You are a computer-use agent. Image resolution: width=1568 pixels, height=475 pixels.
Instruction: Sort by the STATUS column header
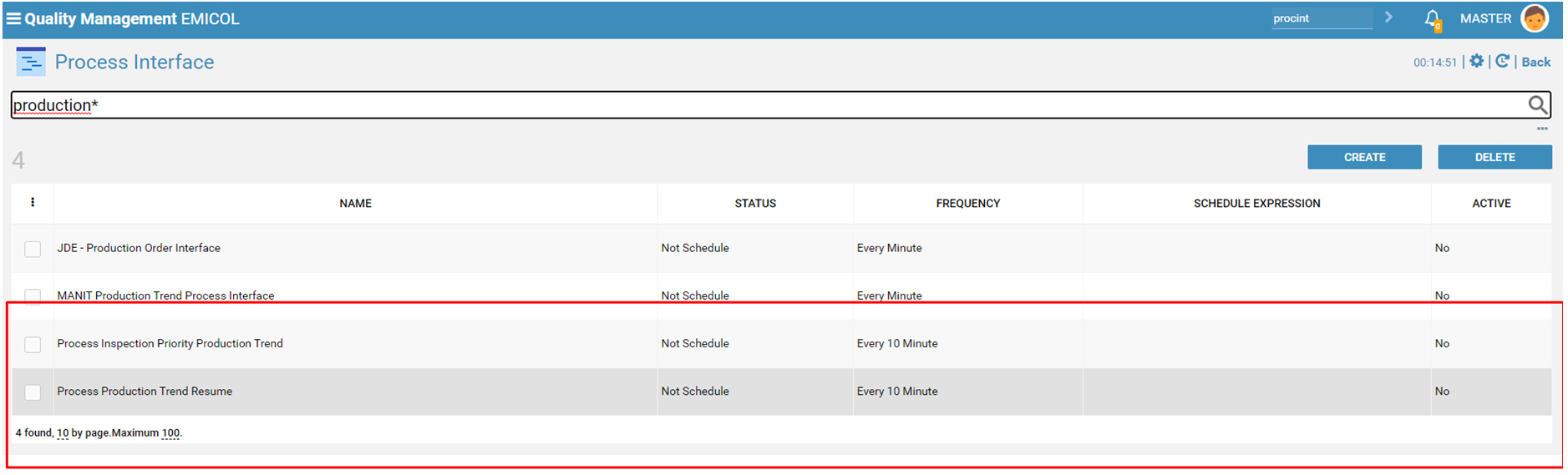pyautogui.click(x=755, y=203)
